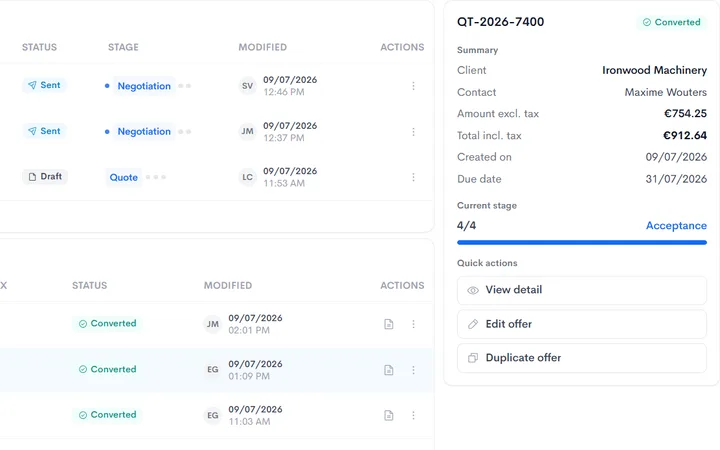720x450 pixels.
Task: Click JM avatar in 12:37 PM row
Action: point(248,132)
